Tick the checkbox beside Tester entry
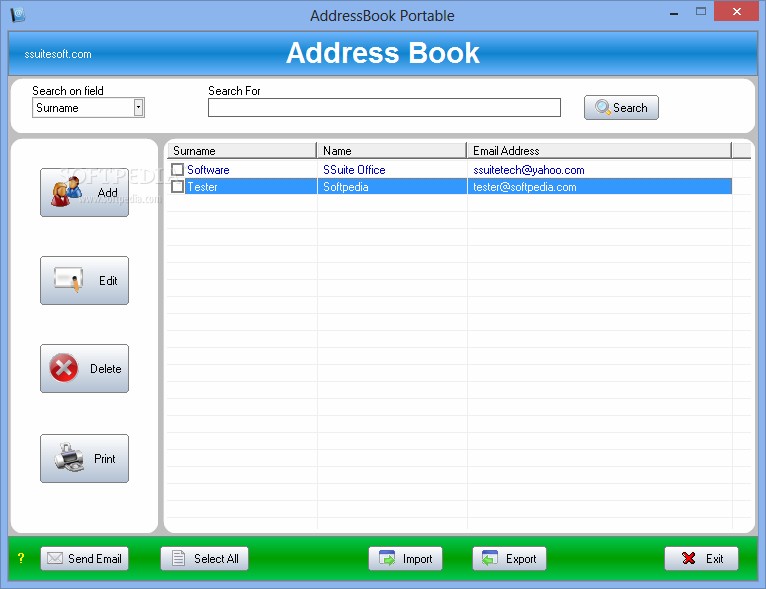The height and width of the screenshot is (589, 766). (177, 187)
